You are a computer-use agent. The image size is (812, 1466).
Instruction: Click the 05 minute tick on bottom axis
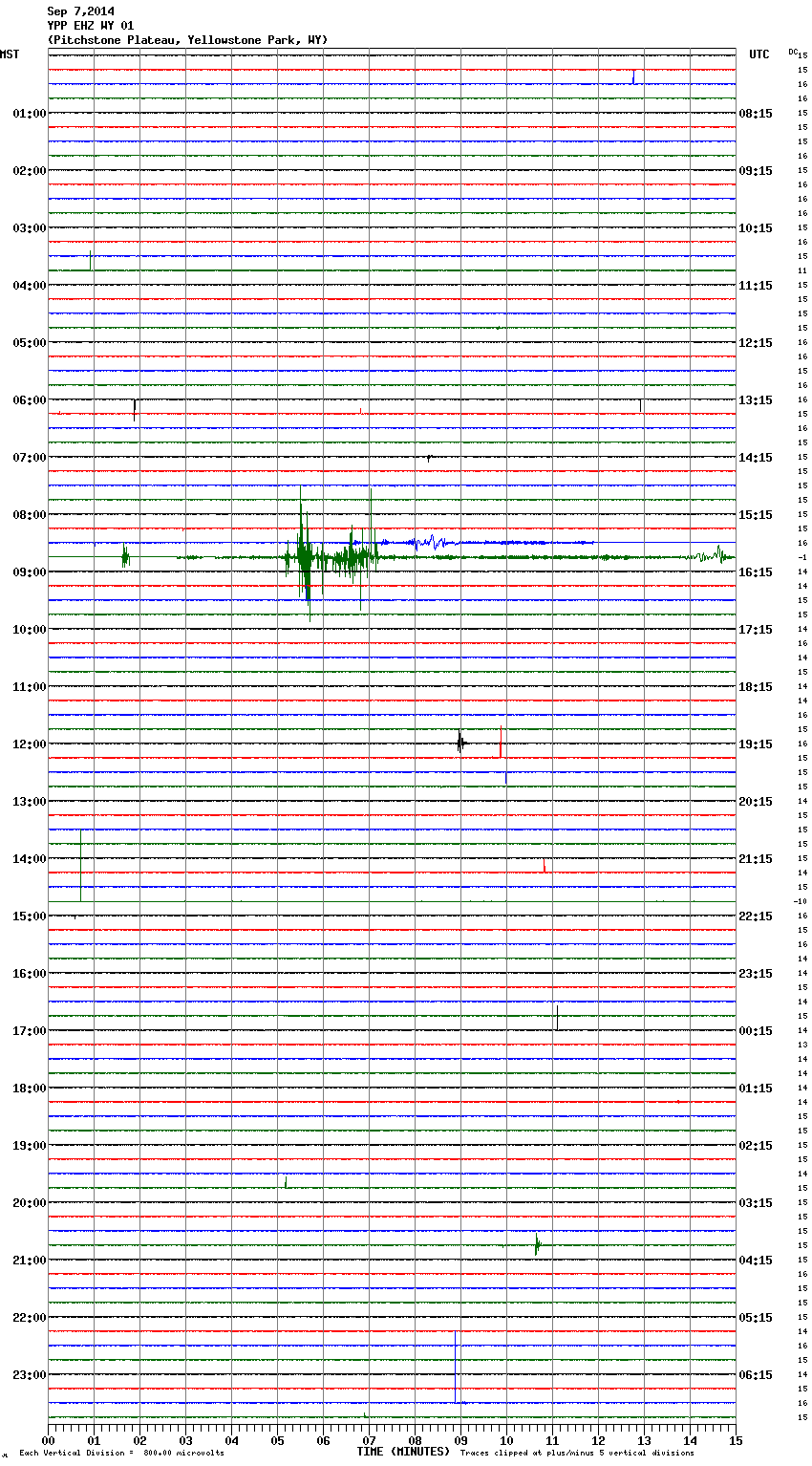click(277, 1440)
